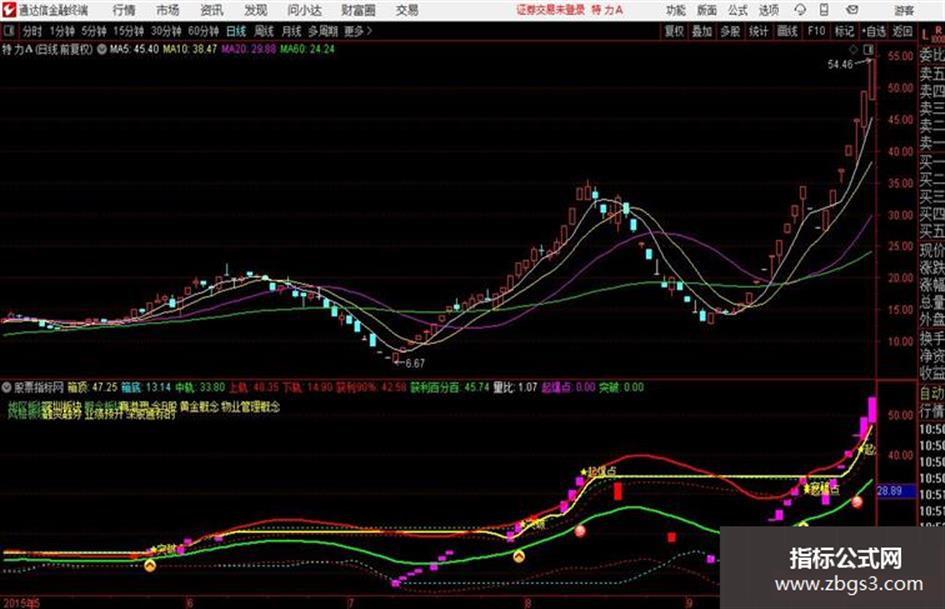
Task: Switch to the 1分钟 period
Action: [x=61, y=31]
